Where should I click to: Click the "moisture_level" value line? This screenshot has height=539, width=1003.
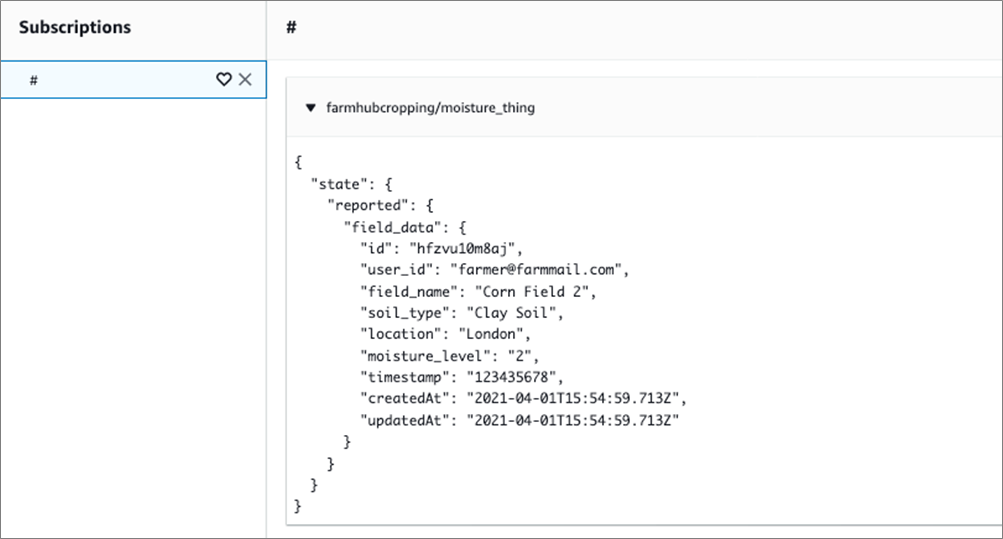pyautogui.click(x=449, y=355)
